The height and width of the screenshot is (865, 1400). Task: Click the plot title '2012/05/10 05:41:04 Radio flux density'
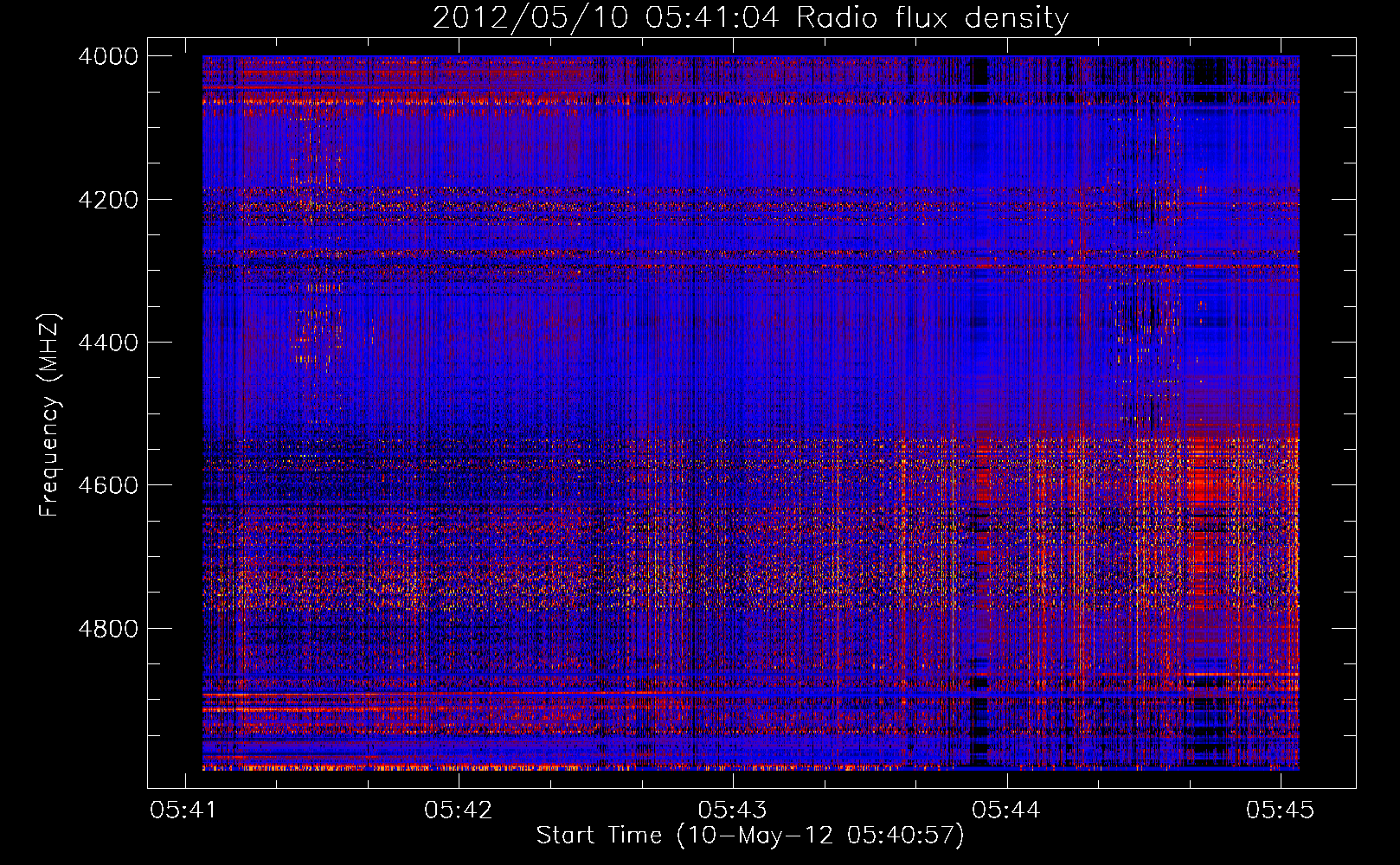pyautogui.click(x=750, y=18)
